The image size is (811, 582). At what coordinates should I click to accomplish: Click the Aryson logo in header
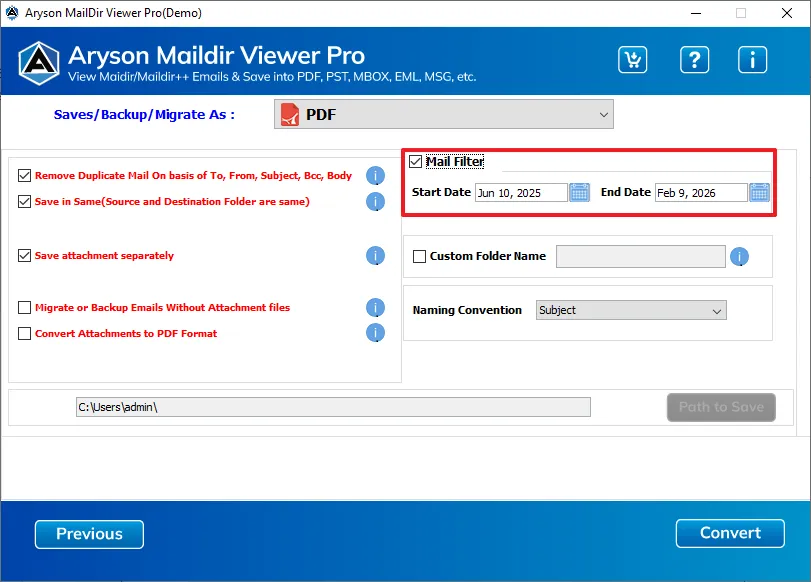pos(39,63)
